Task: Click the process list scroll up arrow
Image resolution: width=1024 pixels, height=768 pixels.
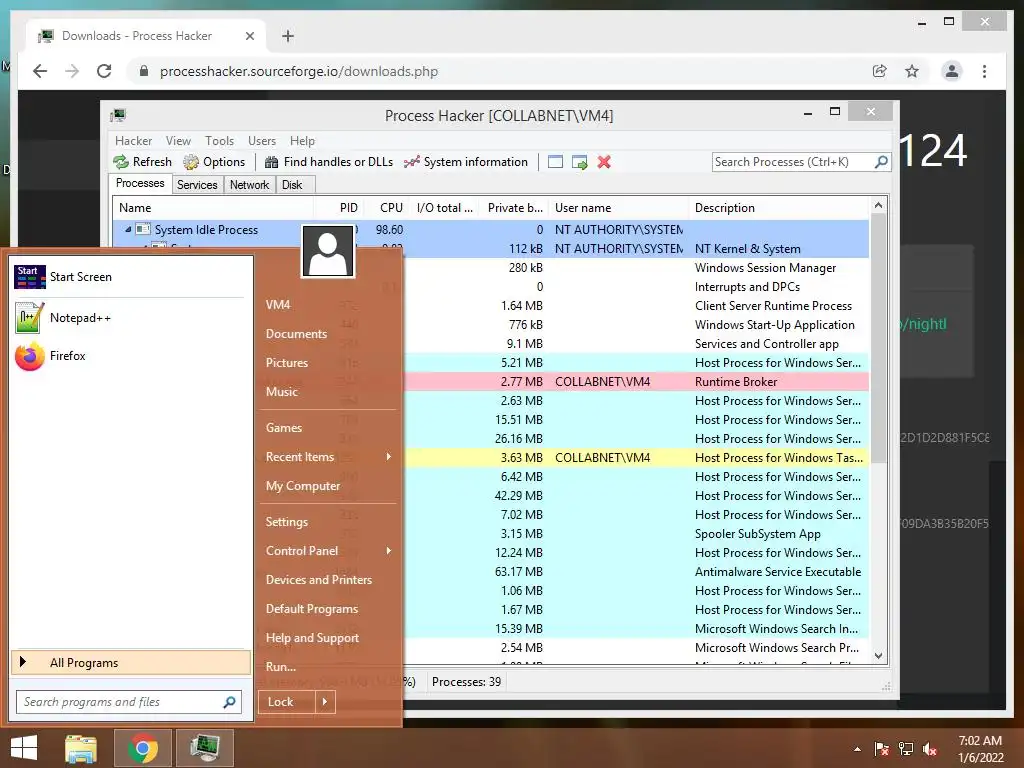Action: 878,205
